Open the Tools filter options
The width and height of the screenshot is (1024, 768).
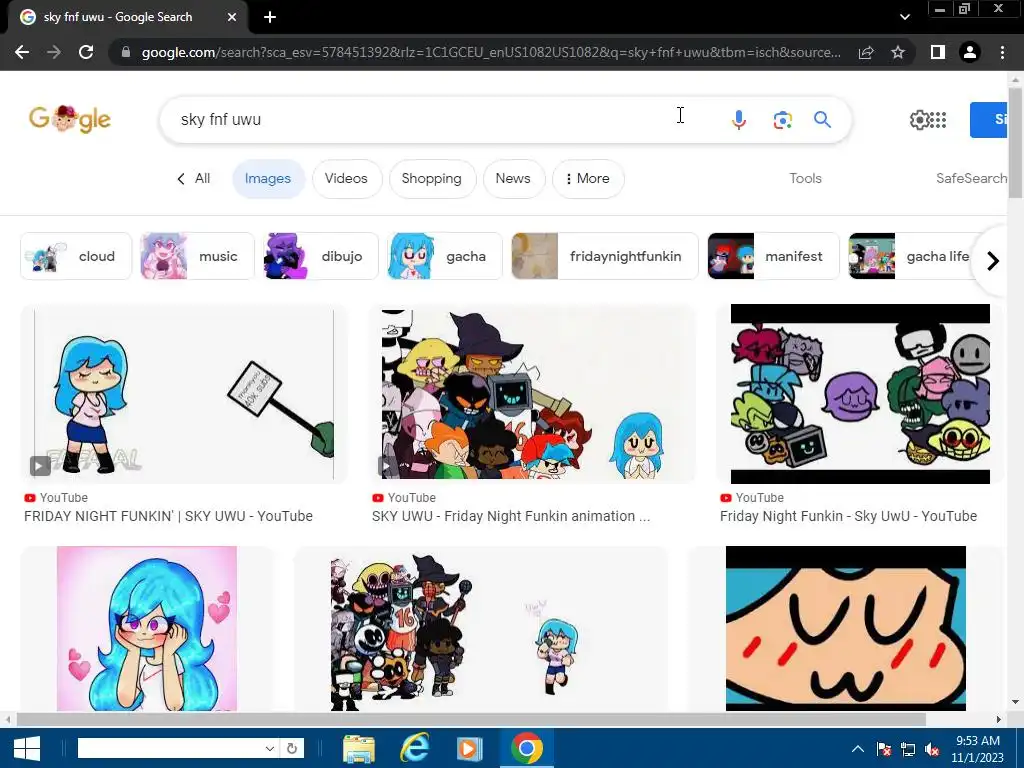click(805, 178)
